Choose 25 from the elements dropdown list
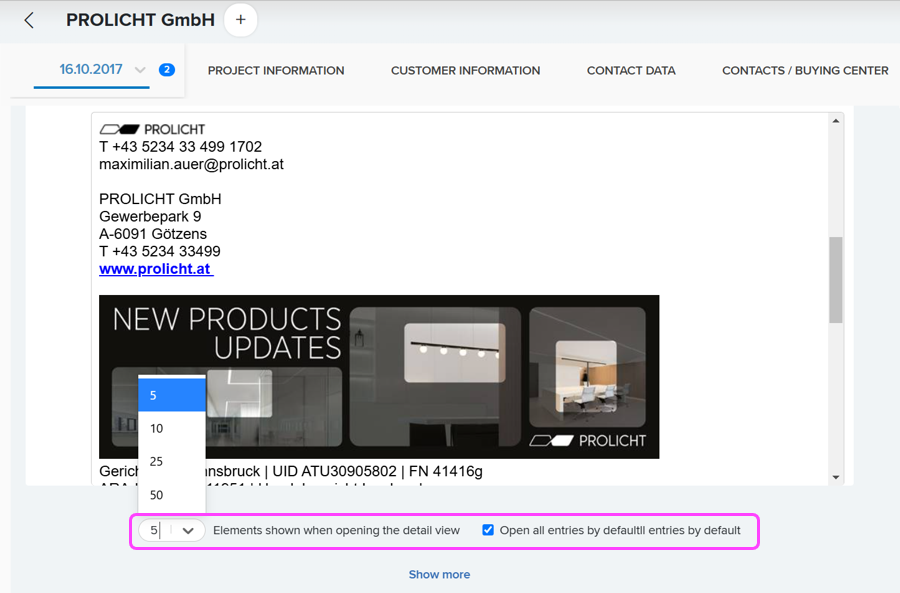Image resolution: width=900 pixels, height=593 pixels. [172, 462]
